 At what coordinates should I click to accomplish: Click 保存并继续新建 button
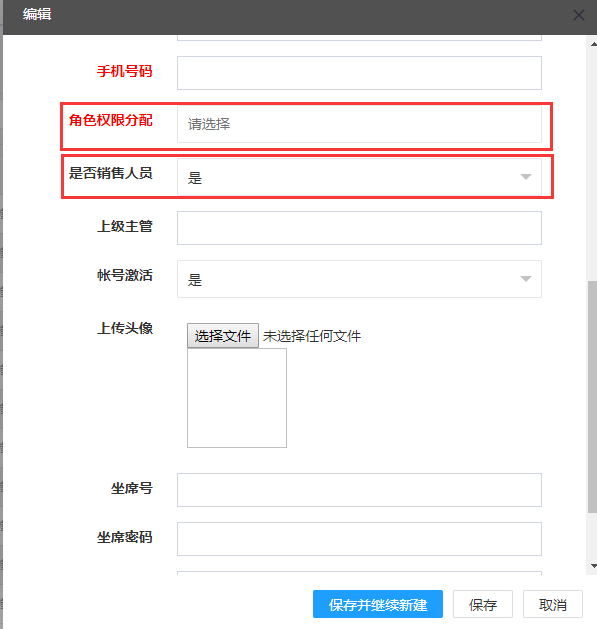tap(378, 604)
